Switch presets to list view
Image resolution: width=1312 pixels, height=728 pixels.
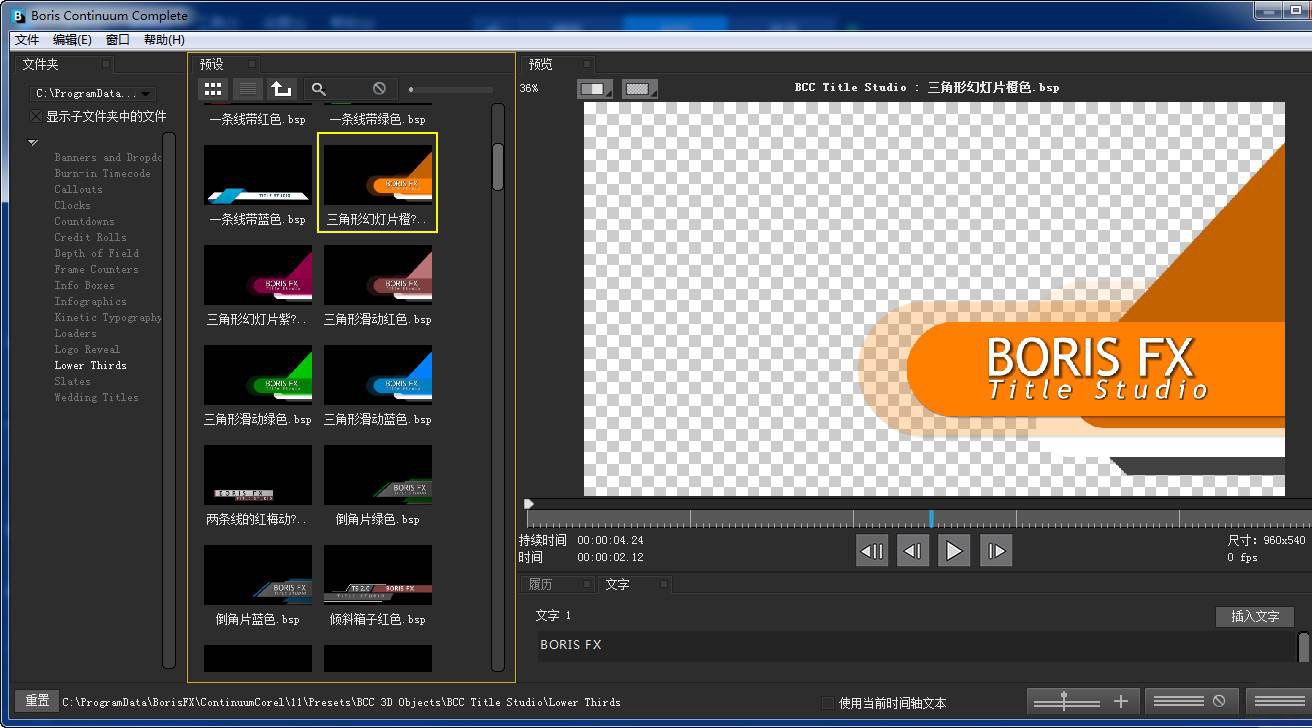coord(247,89)
